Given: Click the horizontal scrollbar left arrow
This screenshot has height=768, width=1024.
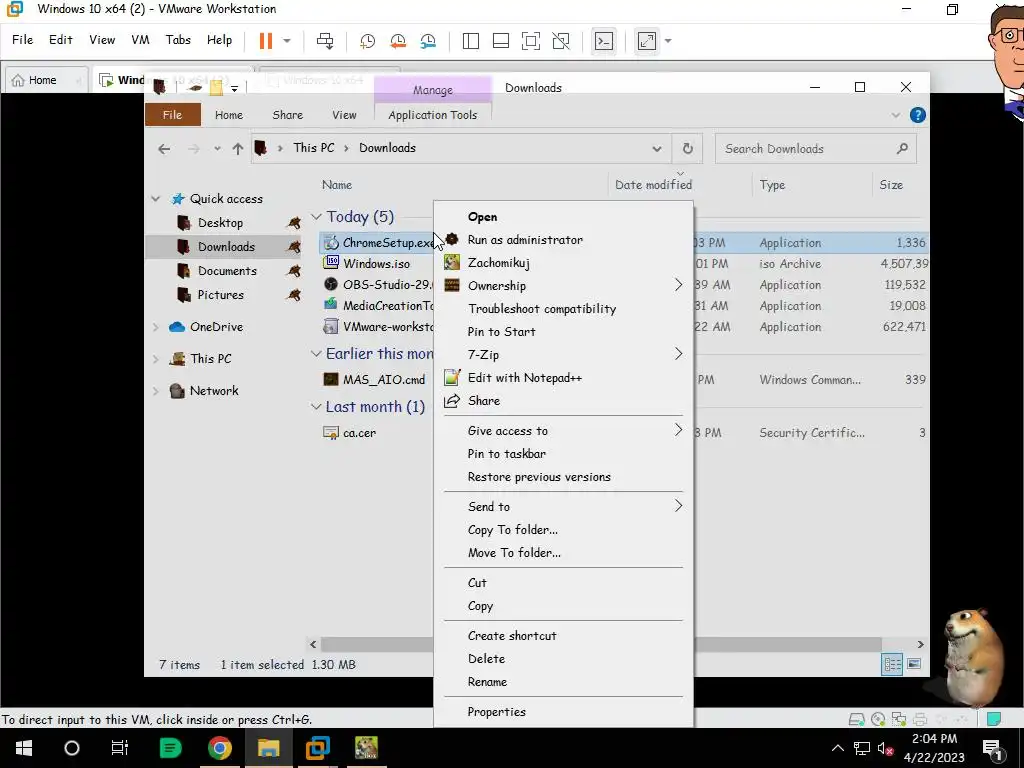Looking at the screenshot, I should click(313, 644).
